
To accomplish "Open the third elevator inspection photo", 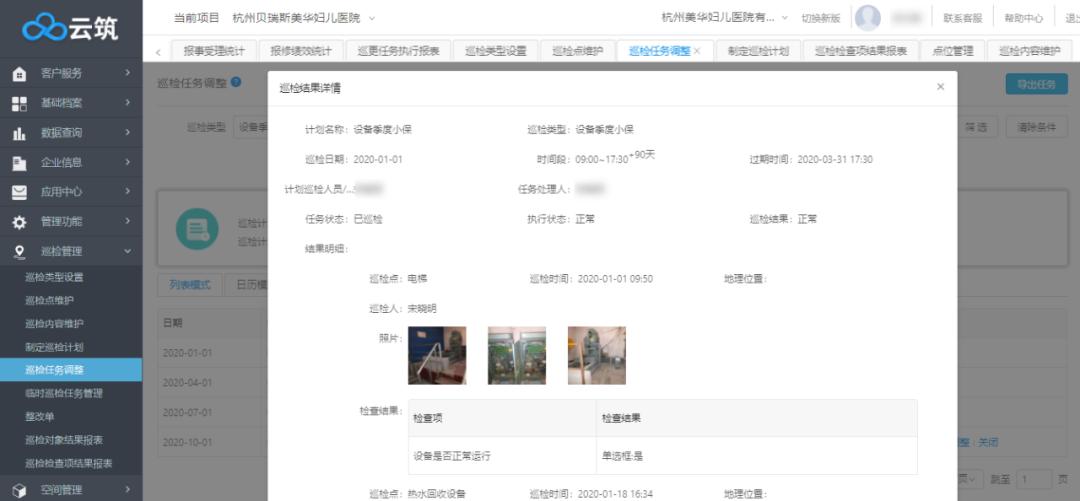I will pyautogui.click(x=596, y=356).
